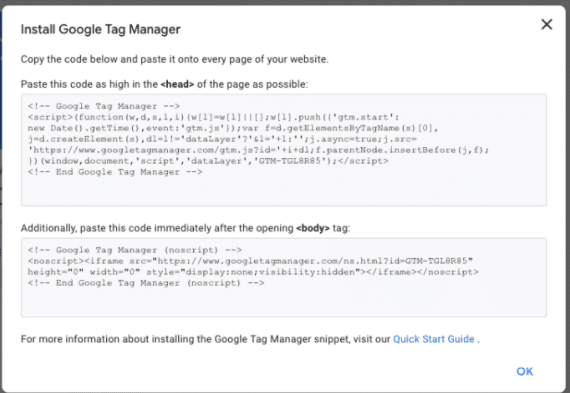Click the "j=d.createElement(s)" code line
This screenshot has width=570, height=393.
pyautogui.click(x=222, y=139)
